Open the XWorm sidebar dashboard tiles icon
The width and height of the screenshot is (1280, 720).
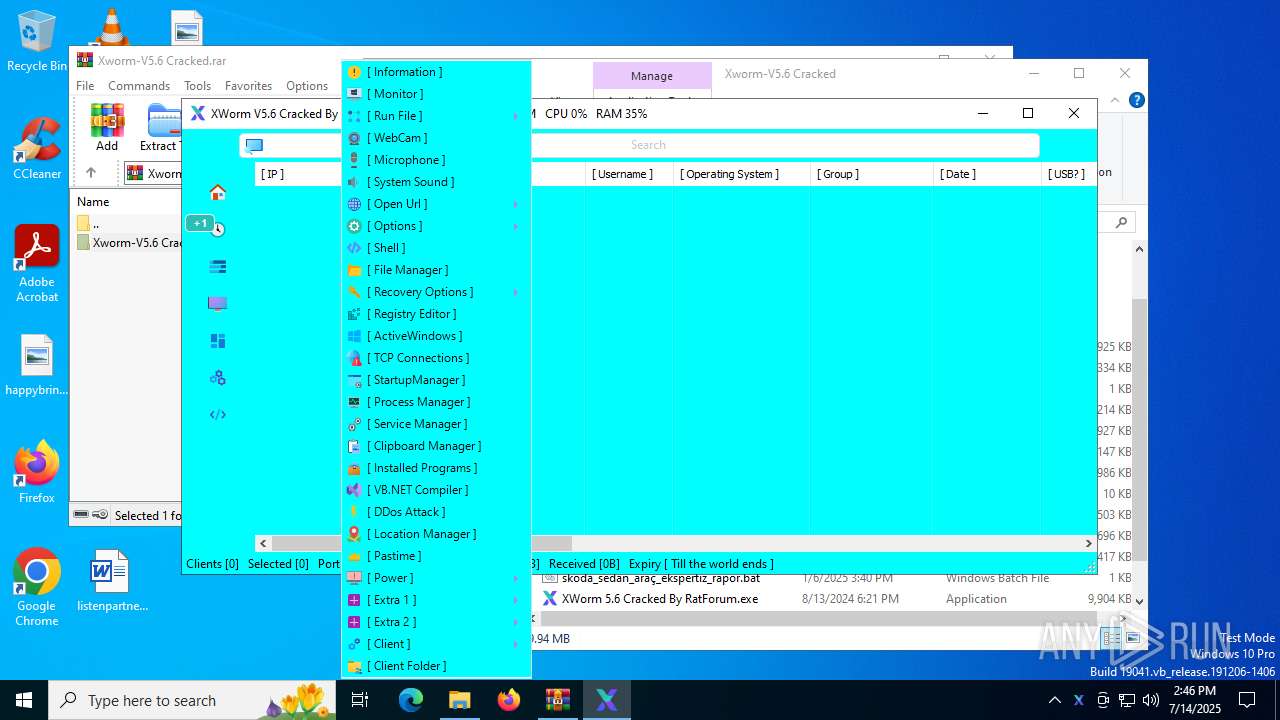(x=217, y=341)
